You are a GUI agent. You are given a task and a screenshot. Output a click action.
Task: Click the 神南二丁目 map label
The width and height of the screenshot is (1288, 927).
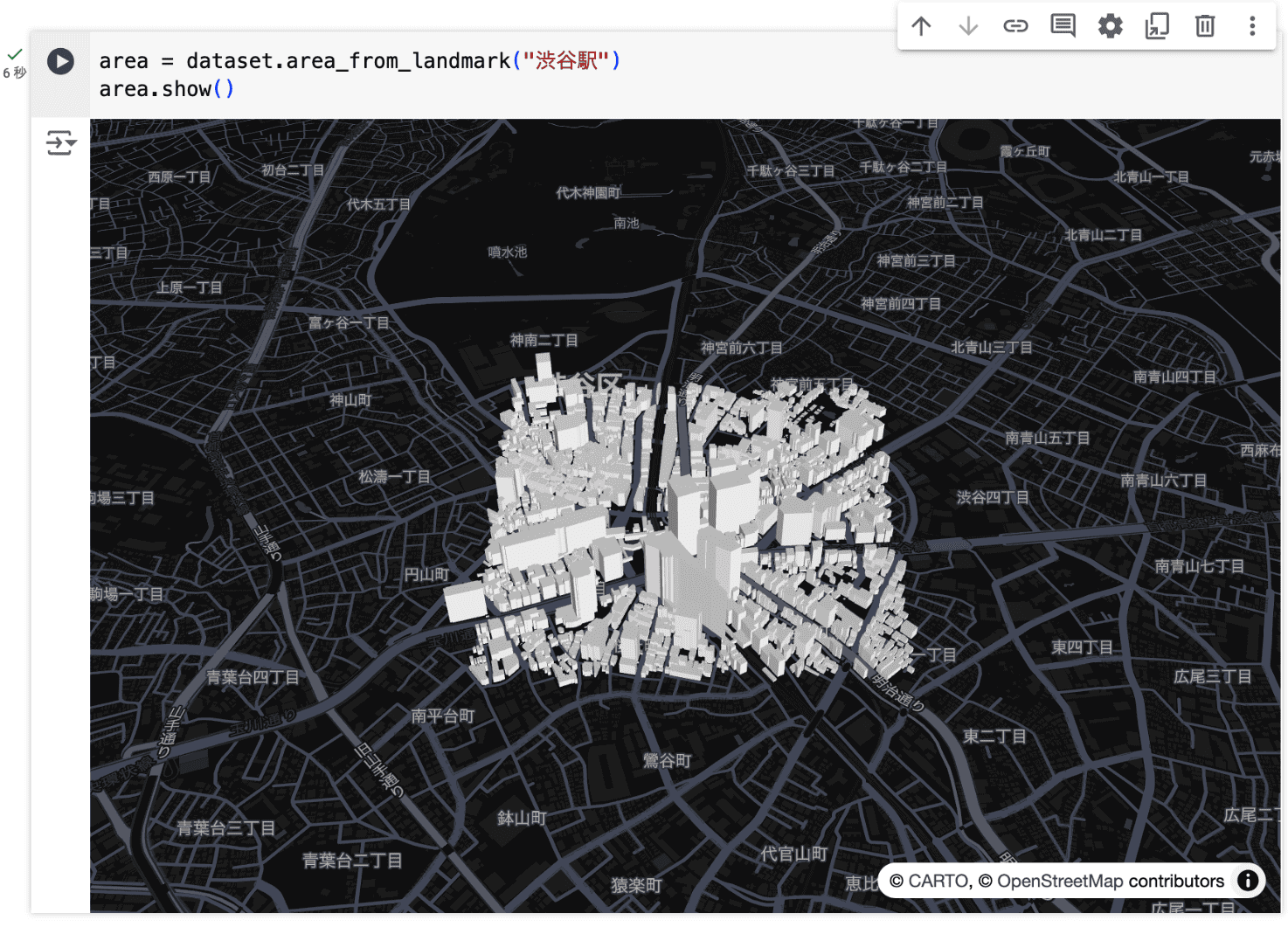point(544,340)
